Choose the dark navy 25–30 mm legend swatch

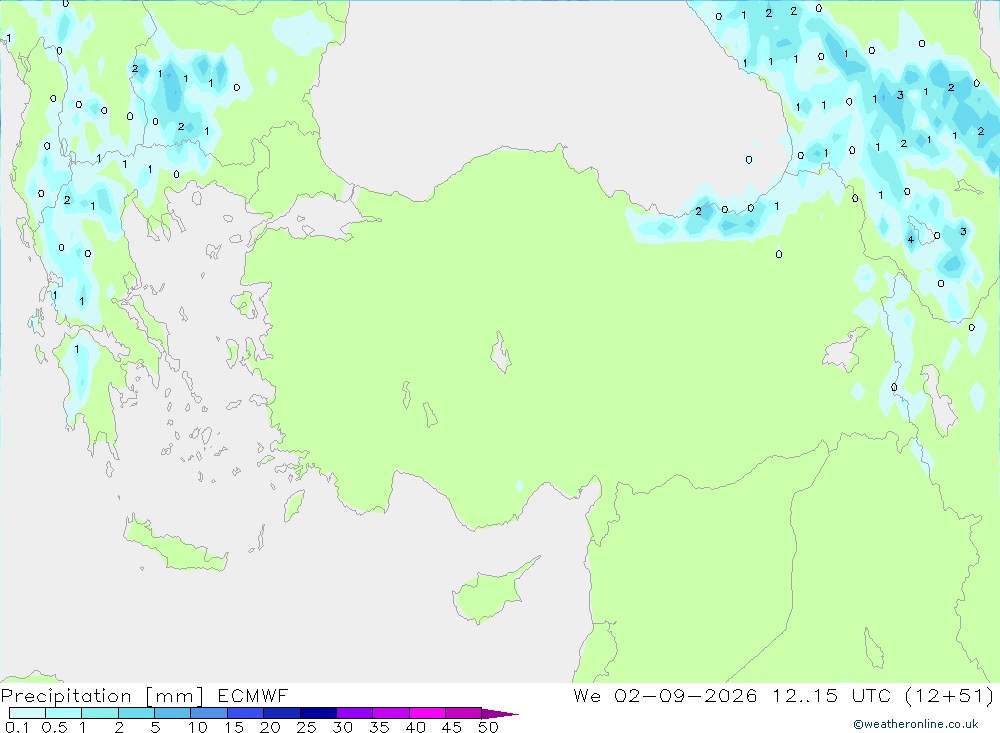tap(318, 713)
